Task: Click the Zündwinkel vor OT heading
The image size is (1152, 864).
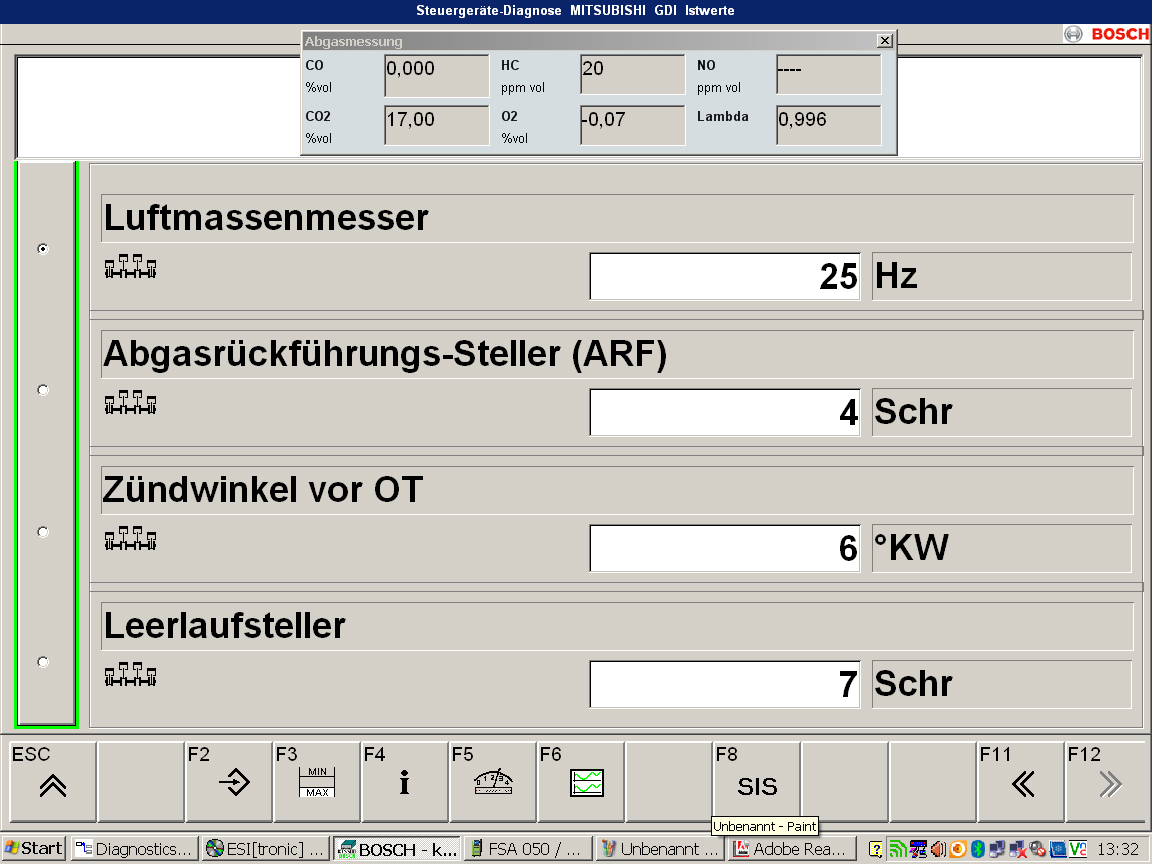Action: pyautogui.click(x=263, y=490)
